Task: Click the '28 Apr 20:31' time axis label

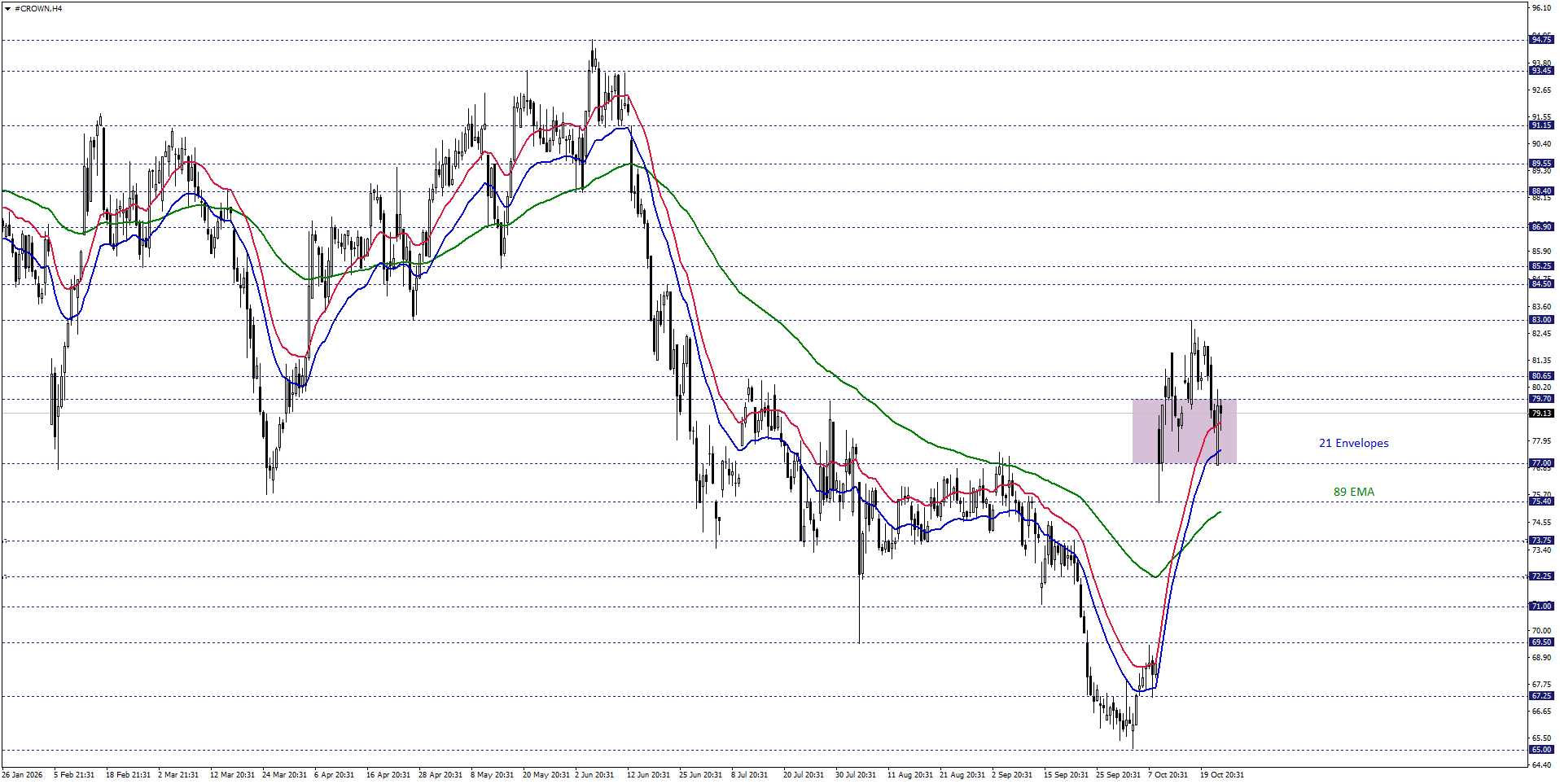Action: point(440,775)
